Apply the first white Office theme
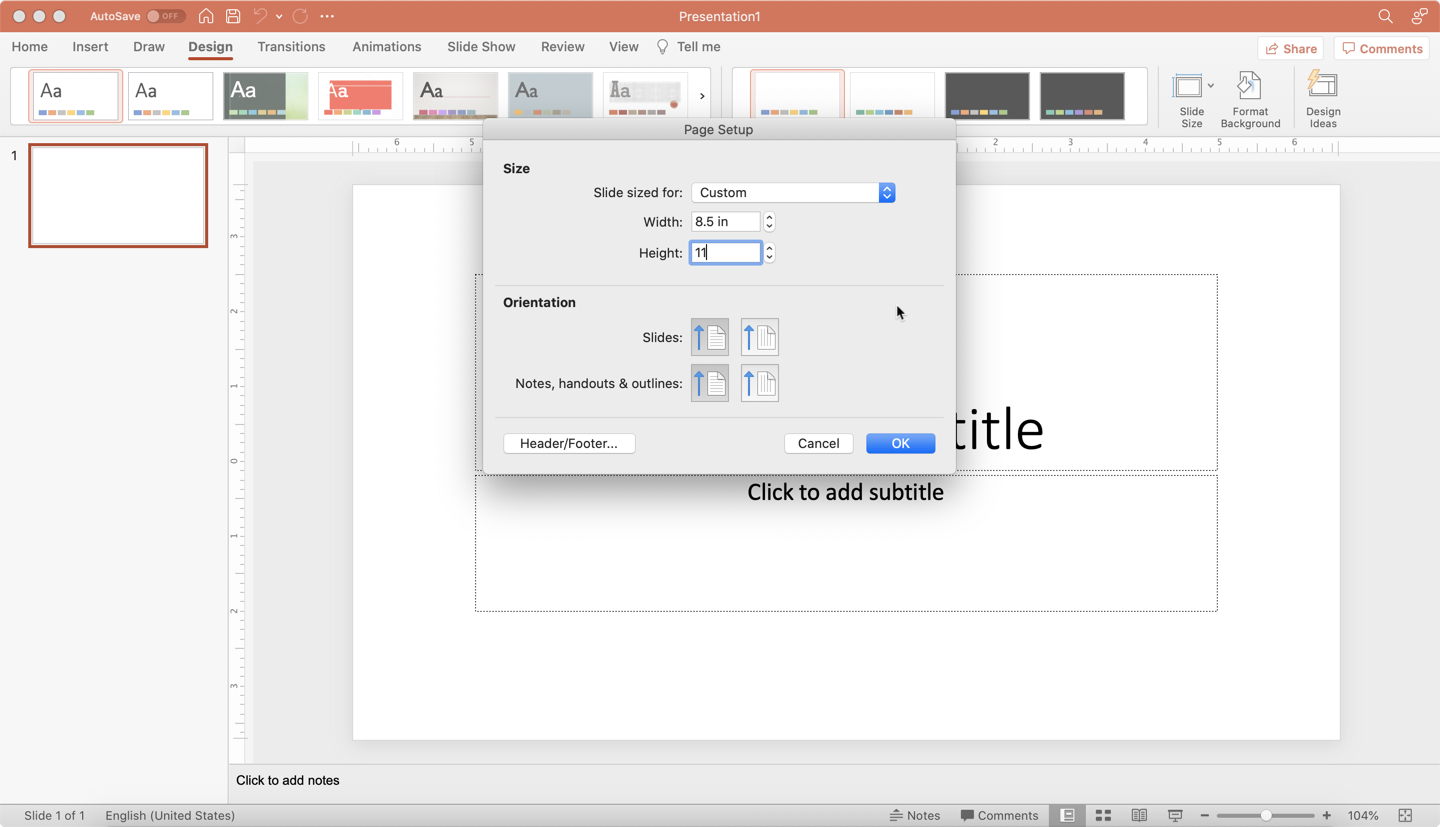 tap(76, 96)
